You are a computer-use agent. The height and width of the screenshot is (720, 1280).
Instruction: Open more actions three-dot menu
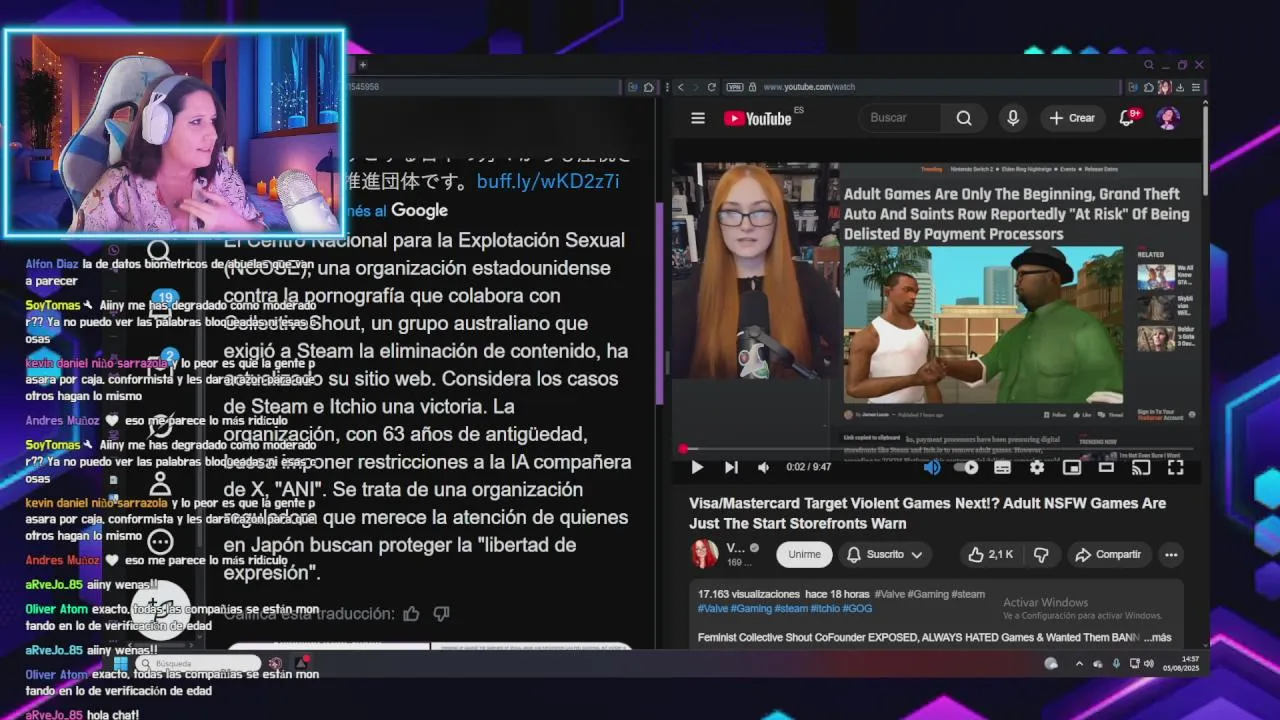point(1171,554)
